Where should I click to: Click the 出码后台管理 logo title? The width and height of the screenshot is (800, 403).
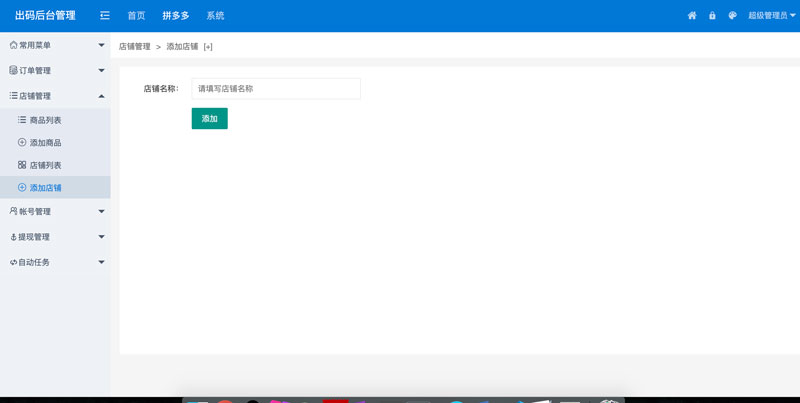(45, 15)
